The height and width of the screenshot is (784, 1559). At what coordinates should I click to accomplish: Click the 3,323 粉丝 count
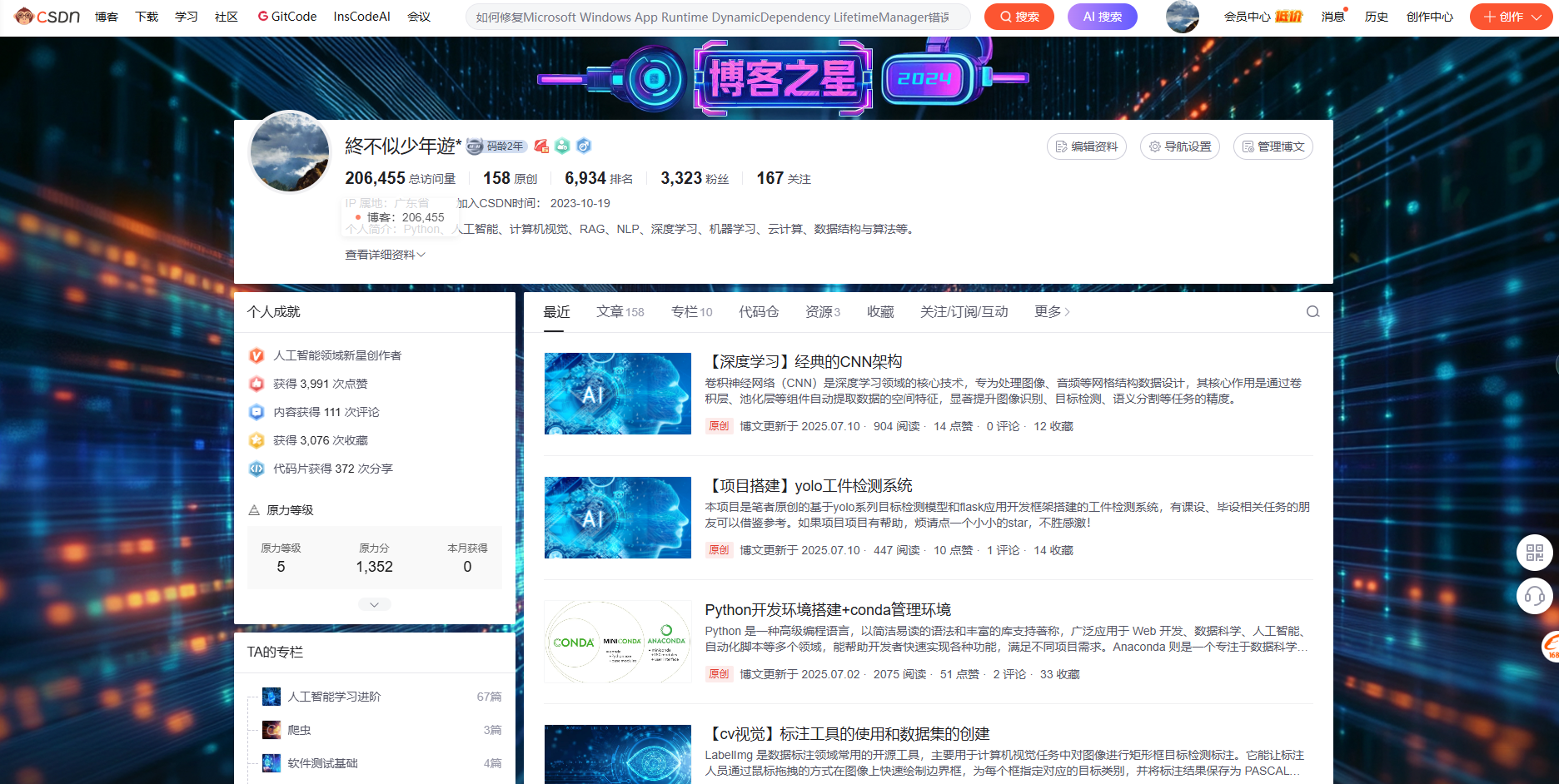tap(695, 178)
